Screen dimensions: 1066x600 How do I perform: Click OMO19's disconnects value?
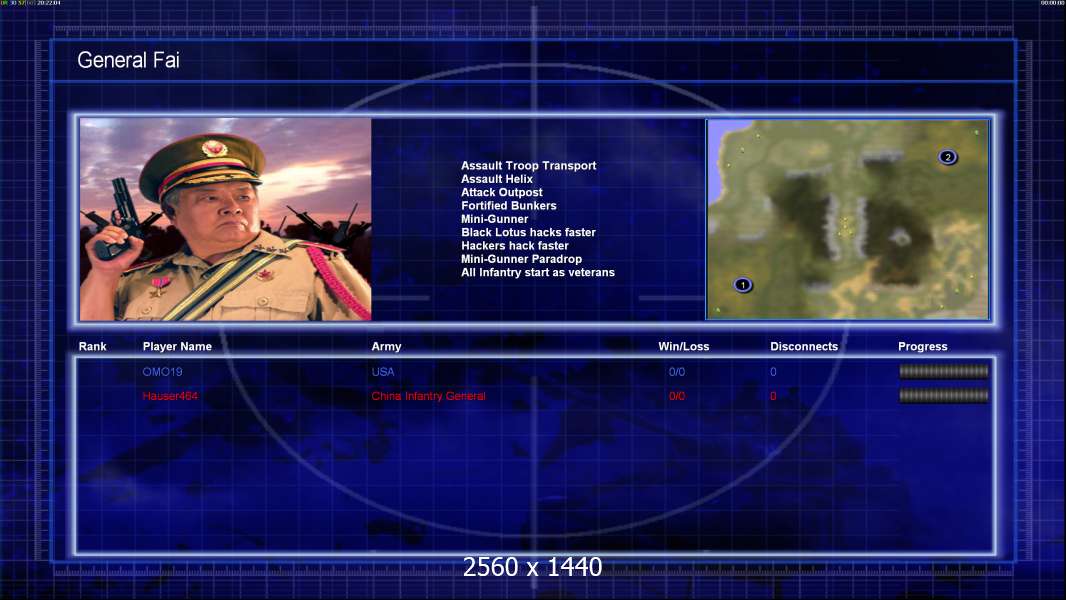point(773,372)
